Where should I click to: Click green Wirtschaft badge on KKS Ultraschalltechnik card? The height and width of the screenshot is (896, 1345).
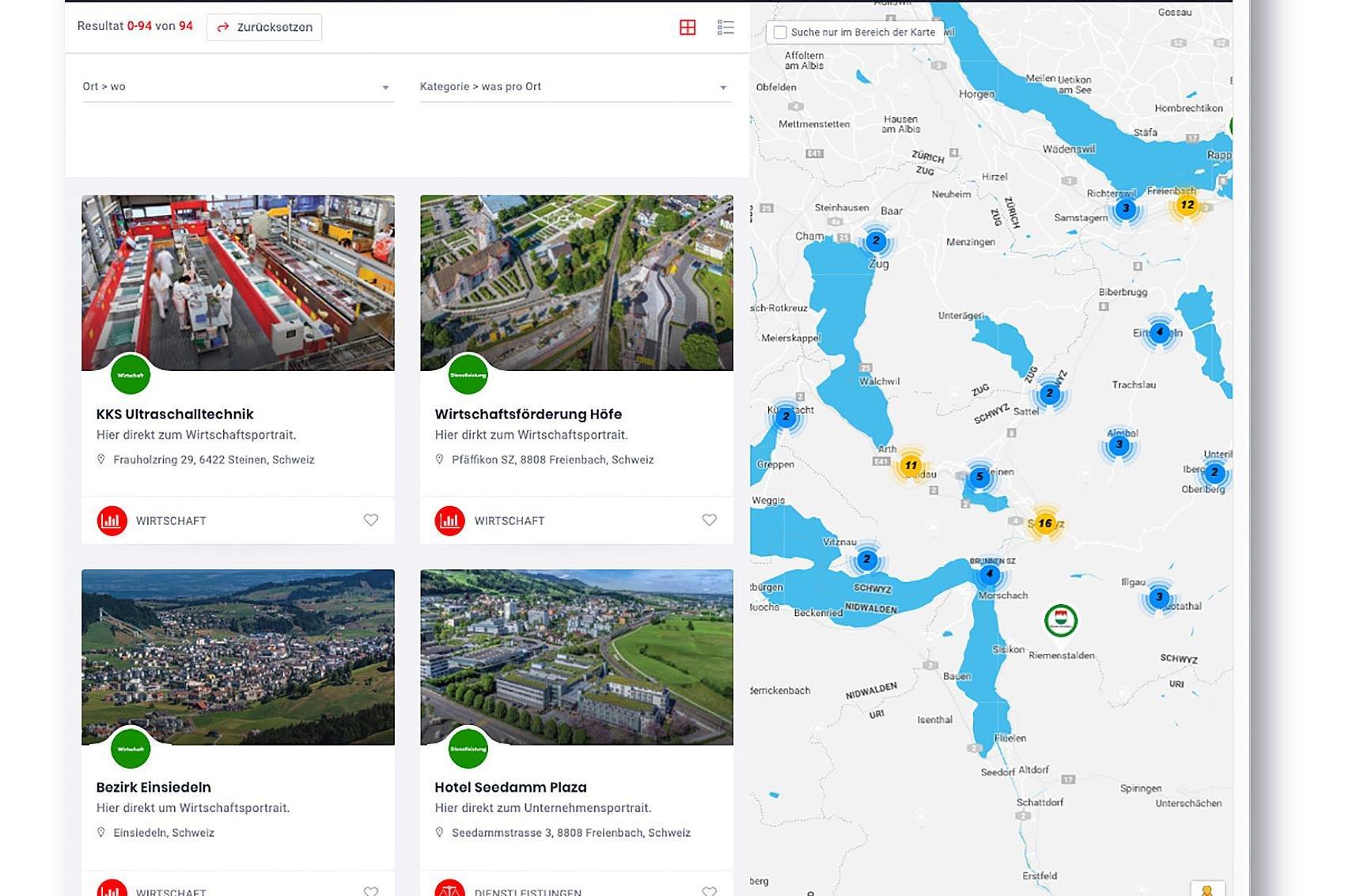click(131, 375)
